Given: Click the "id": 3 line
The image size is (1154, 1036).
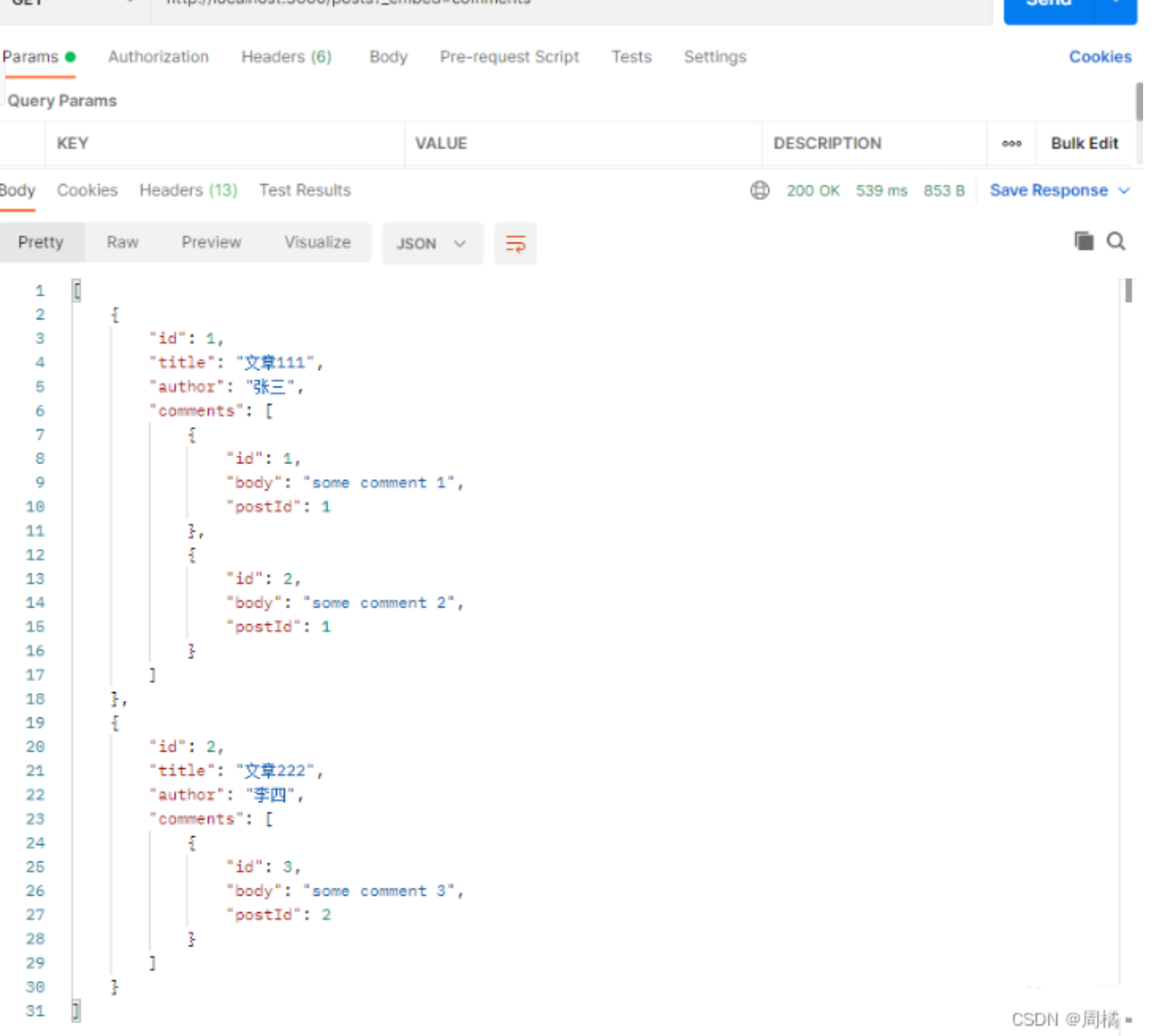Looking at the screenshot, I should click(262, 867).
